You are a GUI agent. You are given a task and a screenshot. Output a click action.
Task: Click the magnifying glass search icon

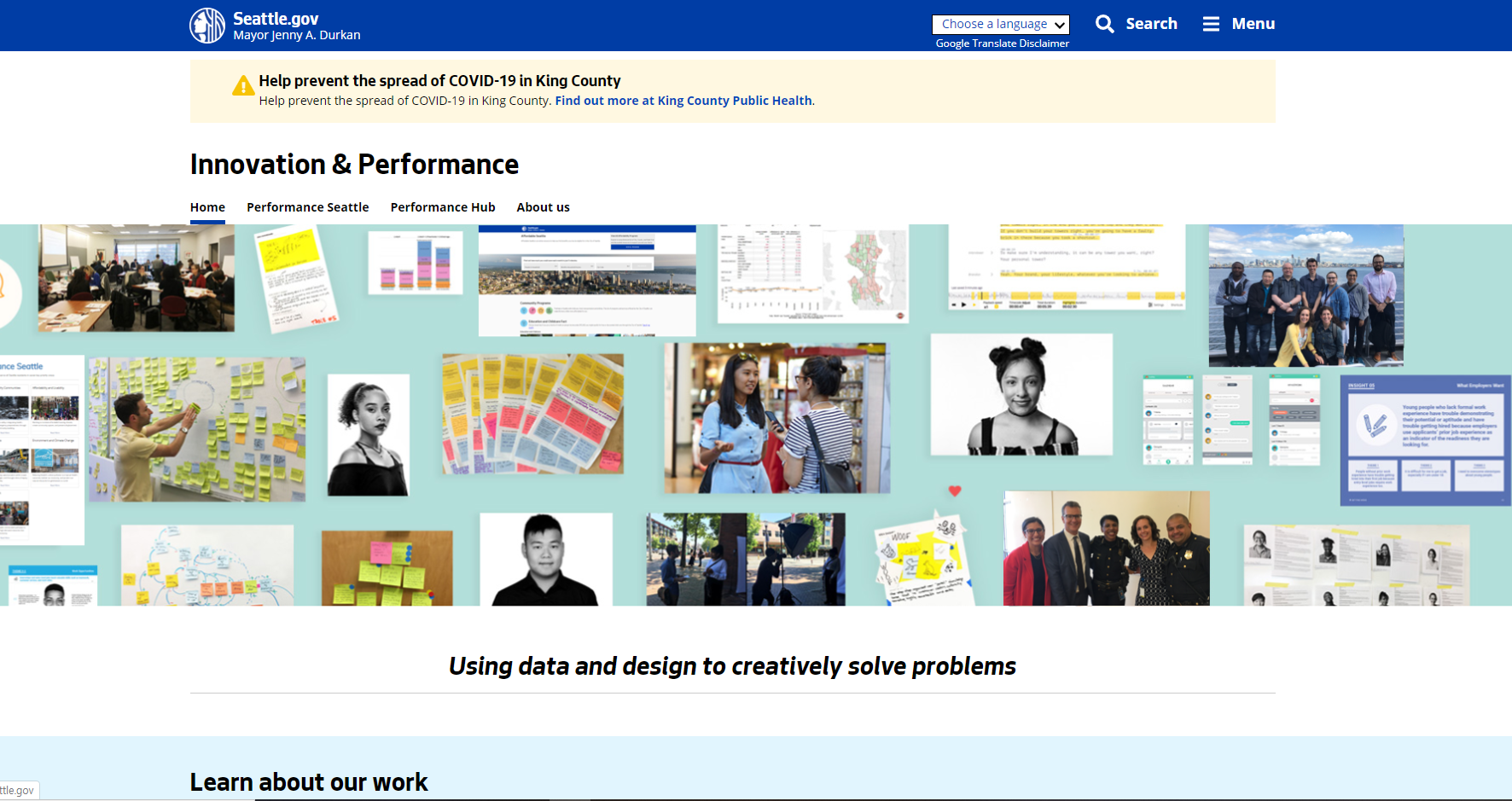1104,24
